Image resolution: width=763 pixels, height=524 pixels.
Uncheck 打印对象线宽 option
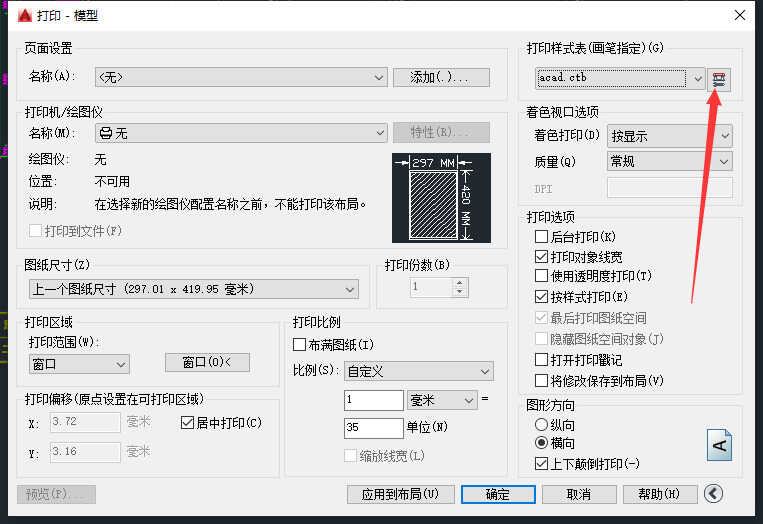(x=541, y=257)
